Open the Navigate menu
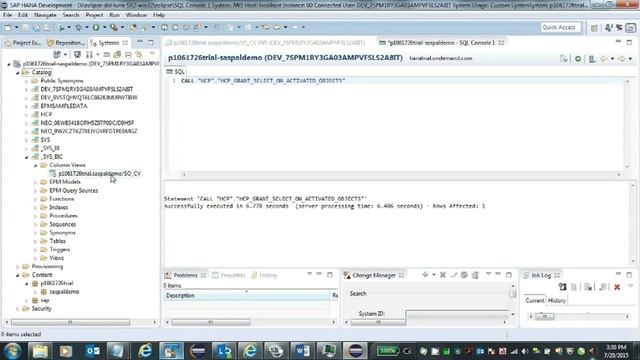Image resolution: width=640 pixels, height=360 pixels. coord(45,15)
